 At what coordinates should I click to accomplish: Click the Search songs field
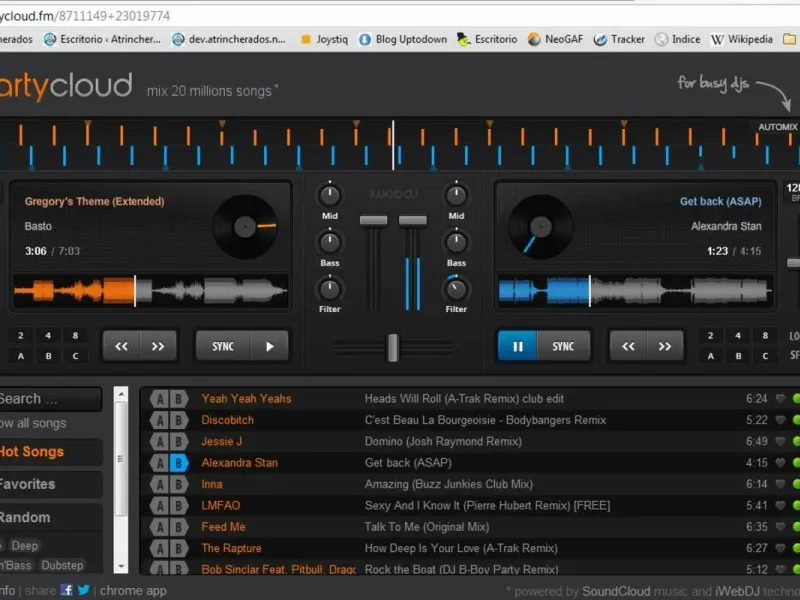[x=50, y=398]
